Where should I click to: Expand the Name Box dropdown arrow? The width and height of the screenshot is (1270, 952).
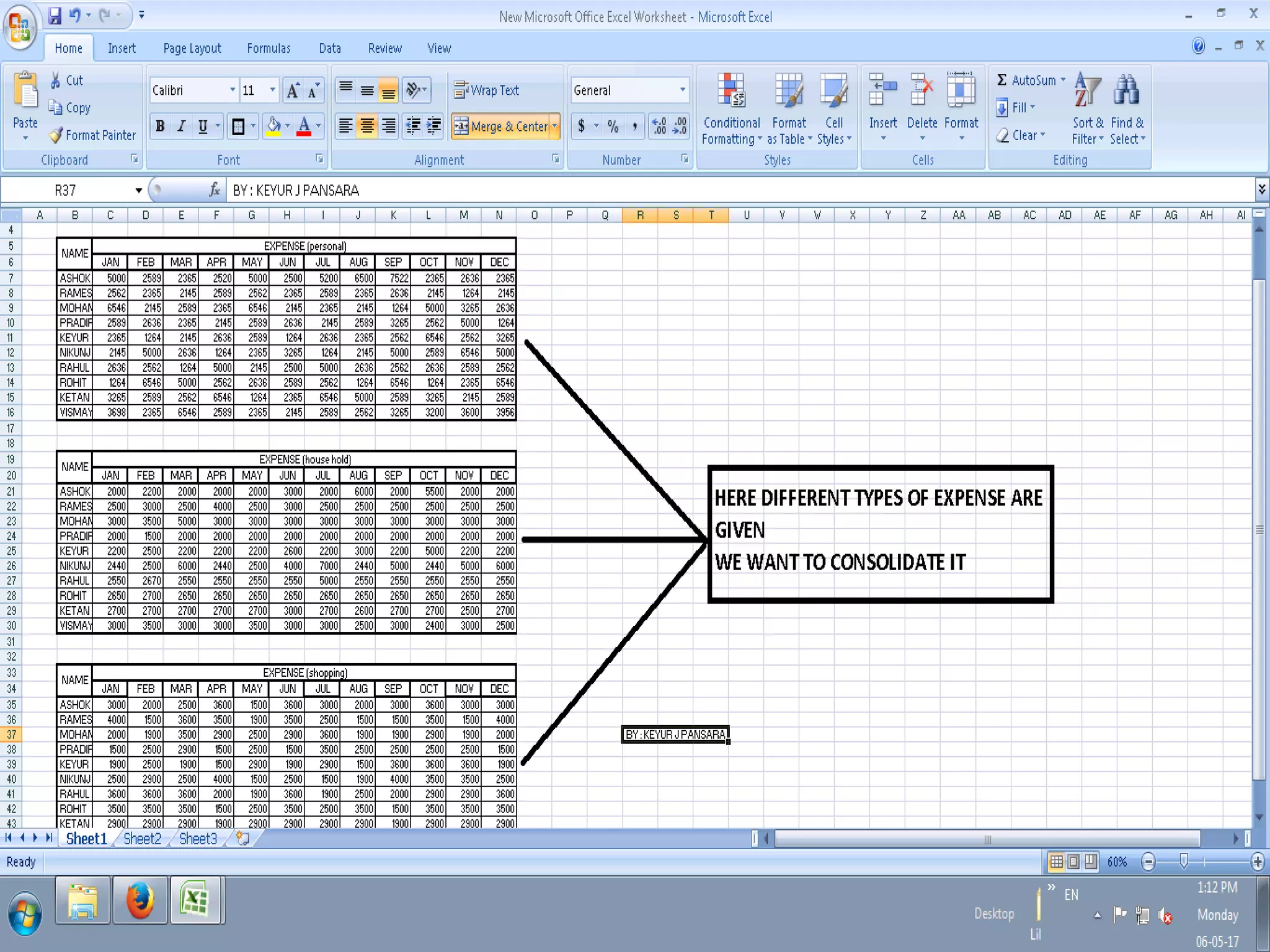(x=139, y=190)
